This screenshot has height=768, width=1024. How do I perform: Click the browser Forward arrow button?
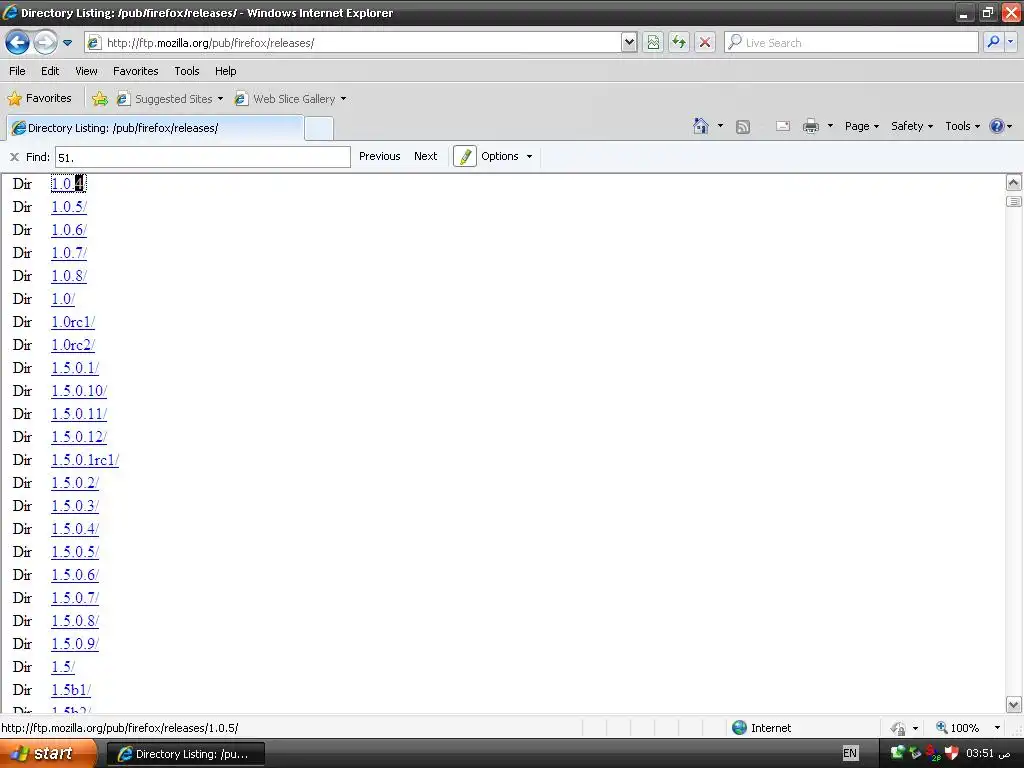(x=45, y=43)
